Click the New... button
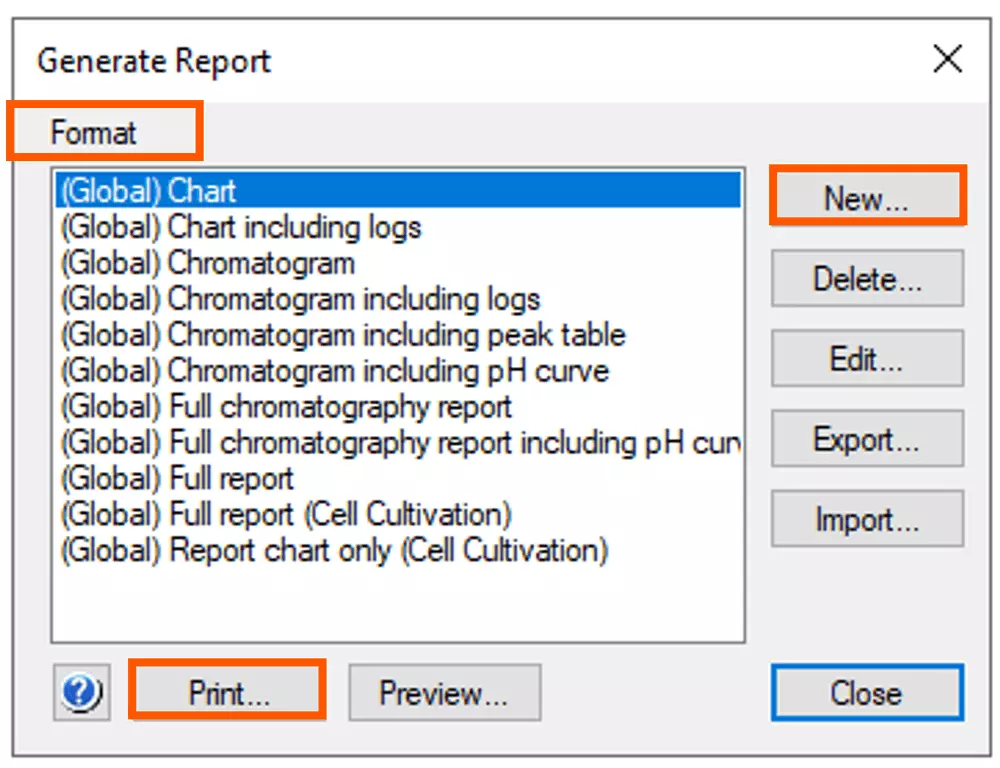The width and height of the screenshot is (1000, 768). point(866,198)
